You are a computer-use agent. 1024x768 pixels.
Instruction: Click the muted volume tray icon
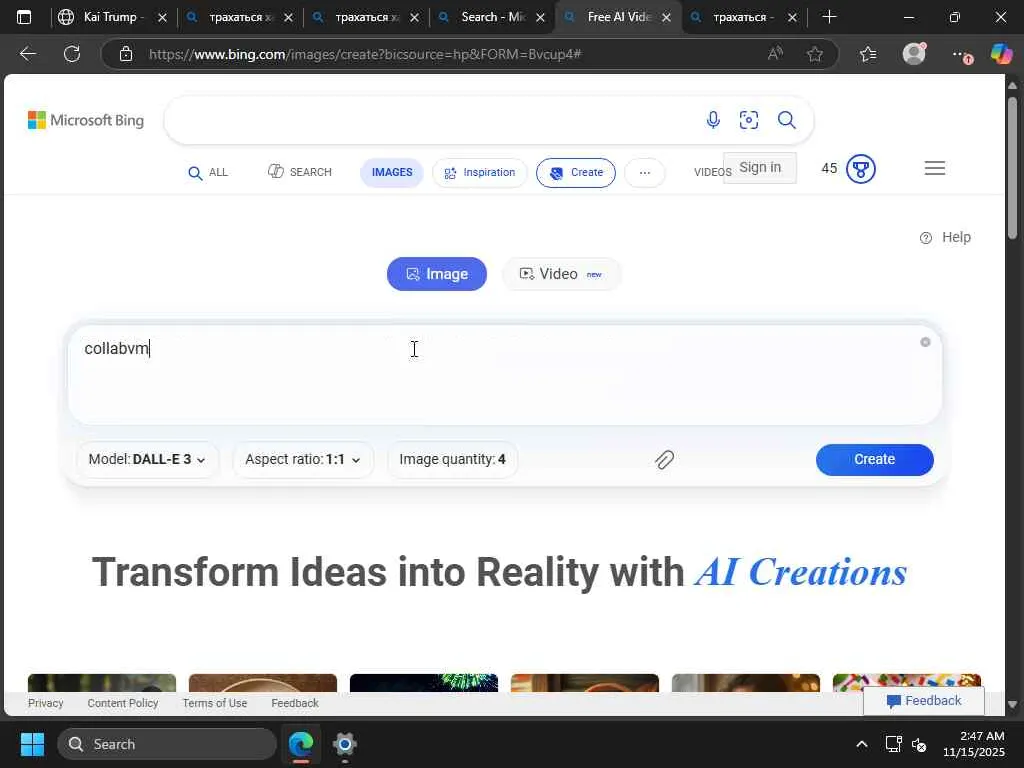click(919, 744)
